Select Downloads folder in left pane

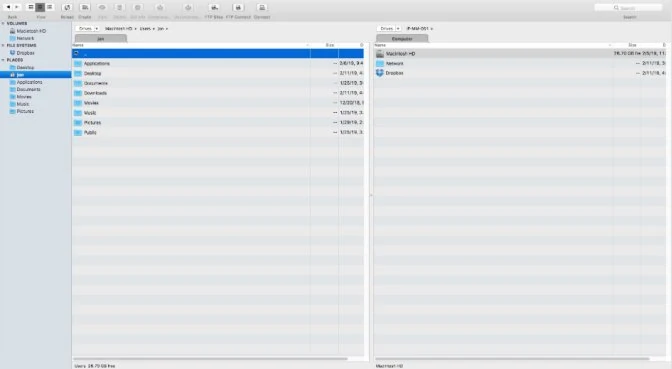(x=218, y=93)
